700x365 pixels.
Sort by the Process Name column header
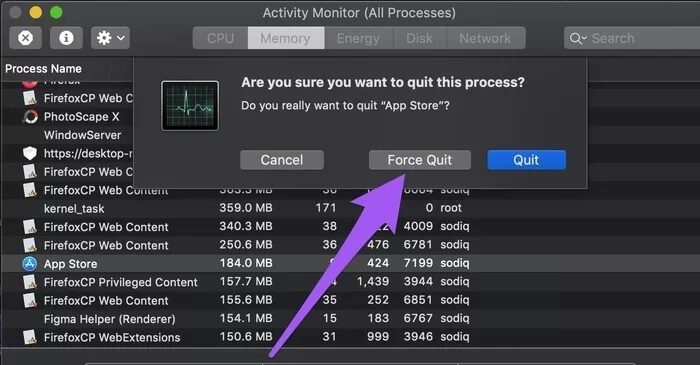click(43, 69)
